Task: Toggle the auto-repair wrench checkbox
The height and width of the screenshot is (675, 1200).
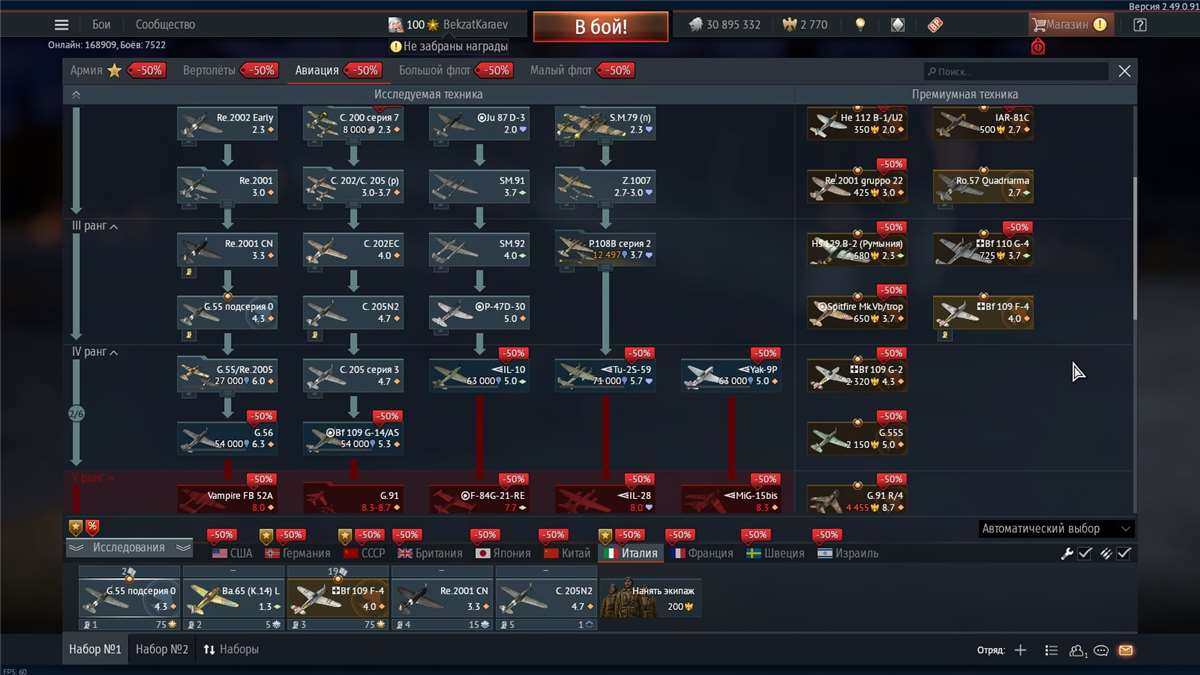Action: 1085,553
